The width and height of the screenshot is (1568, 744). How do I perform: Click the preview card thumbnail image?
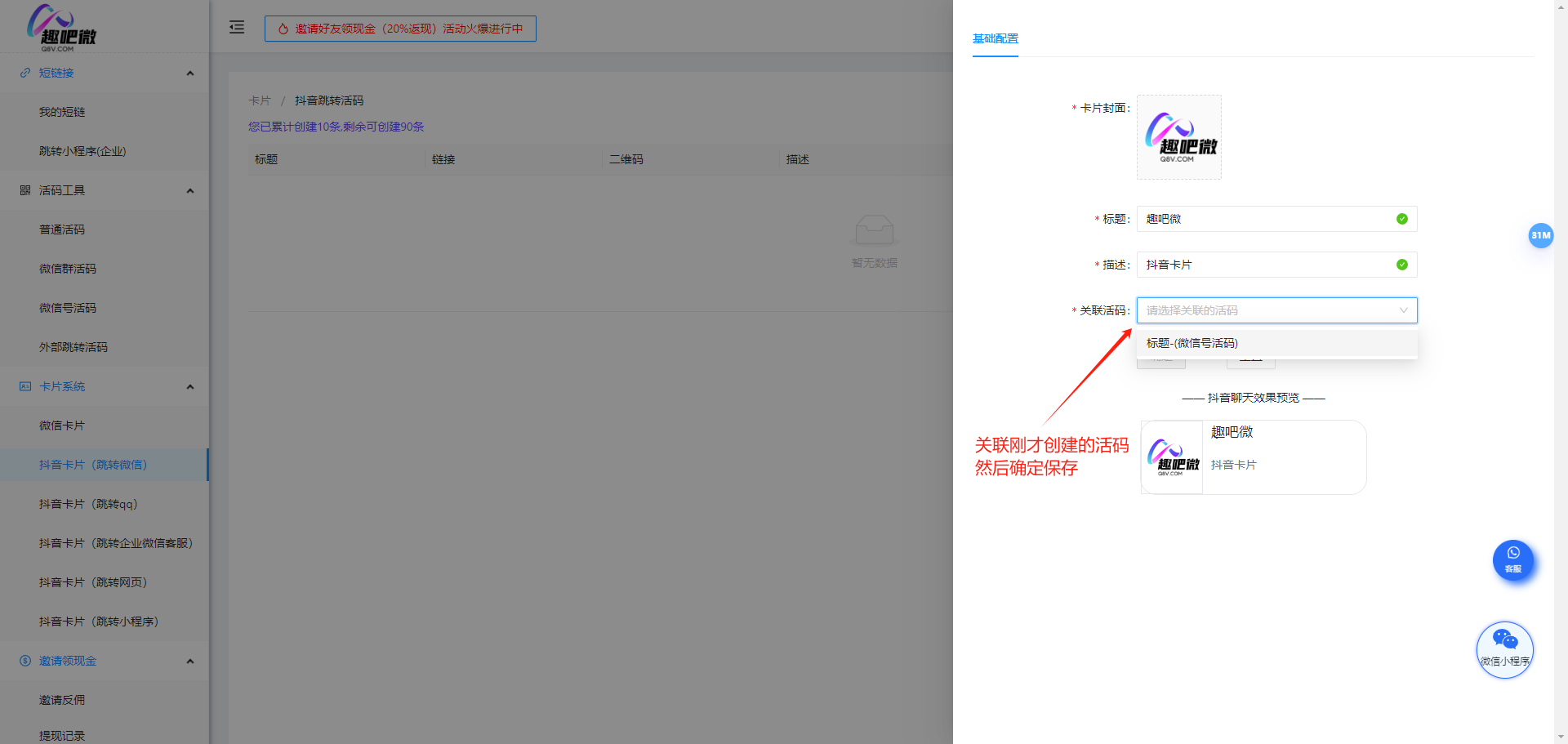pos(1172,457)
